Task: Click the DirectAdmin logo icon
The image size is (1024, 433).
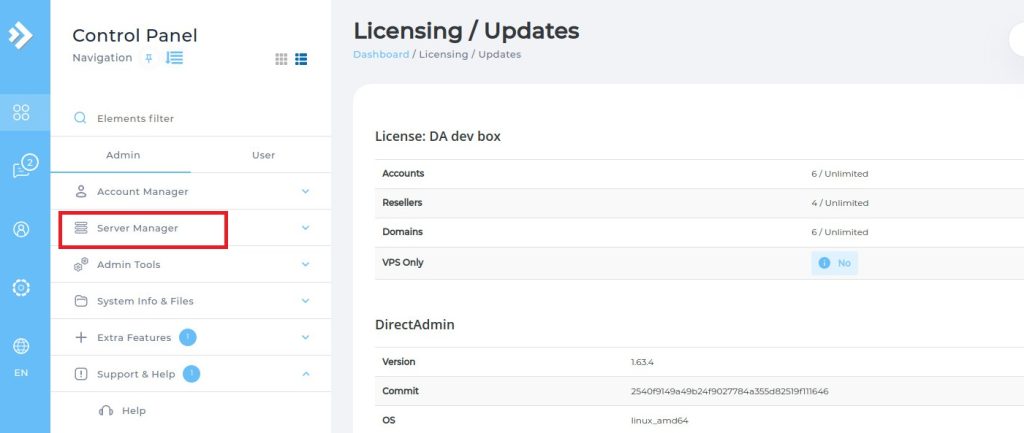Action: 20,36
